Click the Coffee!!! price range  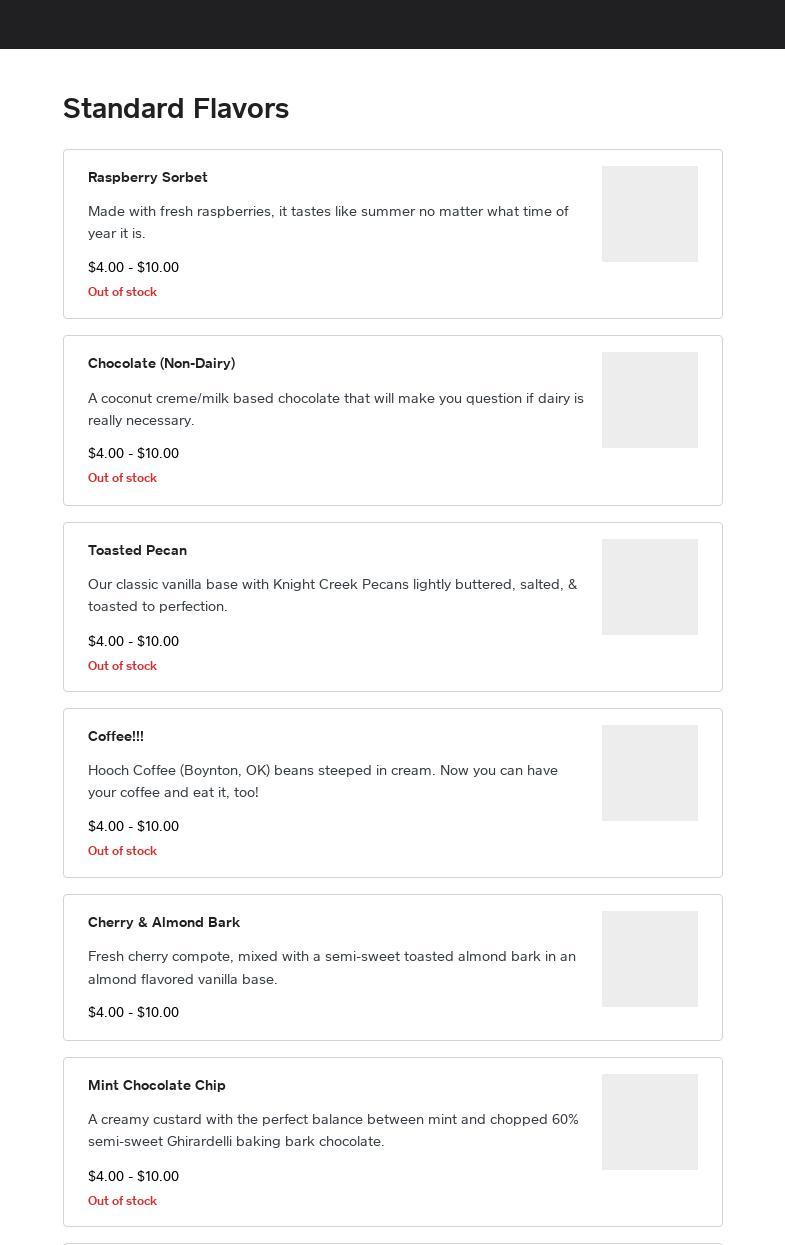pos(133,826)
